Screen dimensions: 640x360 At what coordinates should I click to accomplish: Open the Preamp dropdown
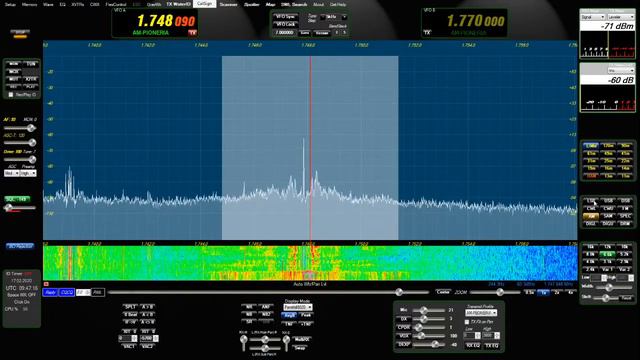tap(28, 173)
